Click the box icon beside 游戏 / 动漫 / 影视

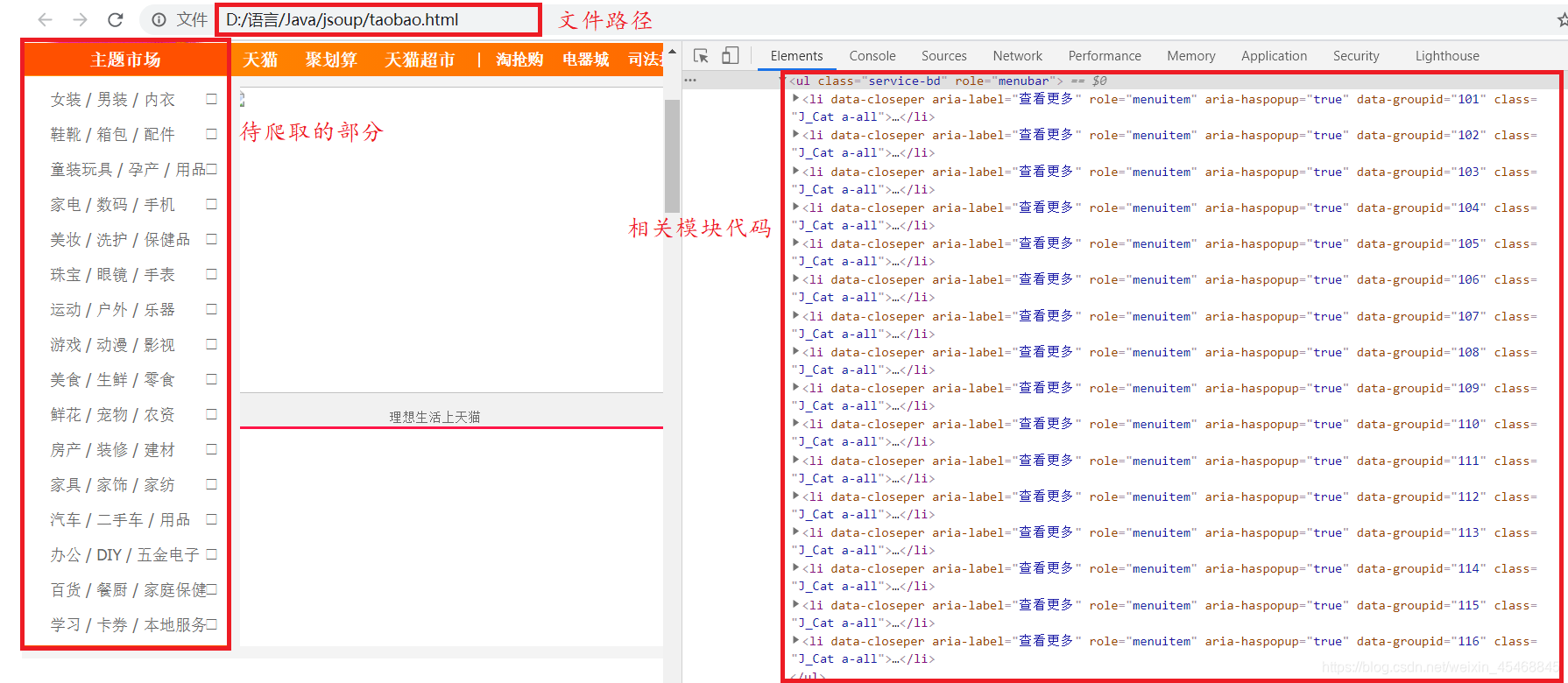click(211, 344)
